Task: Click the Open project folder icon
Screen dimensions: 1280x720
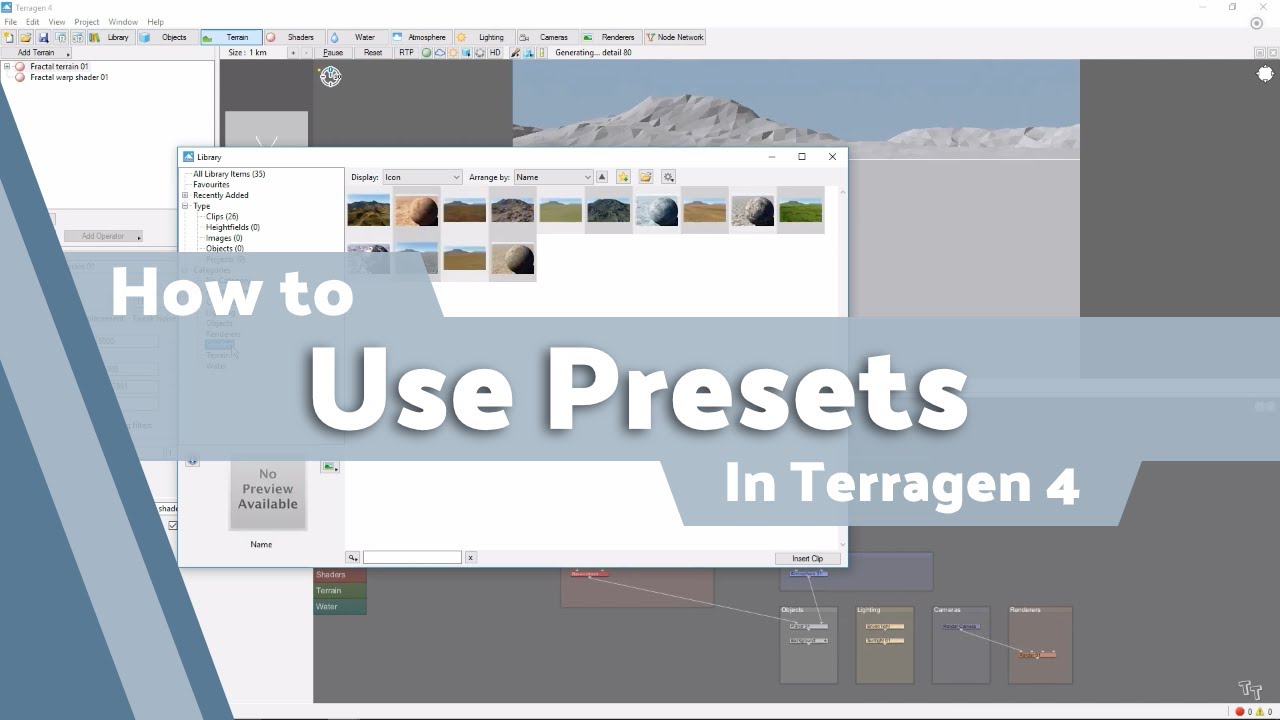Action: click(x=26, y=37)
